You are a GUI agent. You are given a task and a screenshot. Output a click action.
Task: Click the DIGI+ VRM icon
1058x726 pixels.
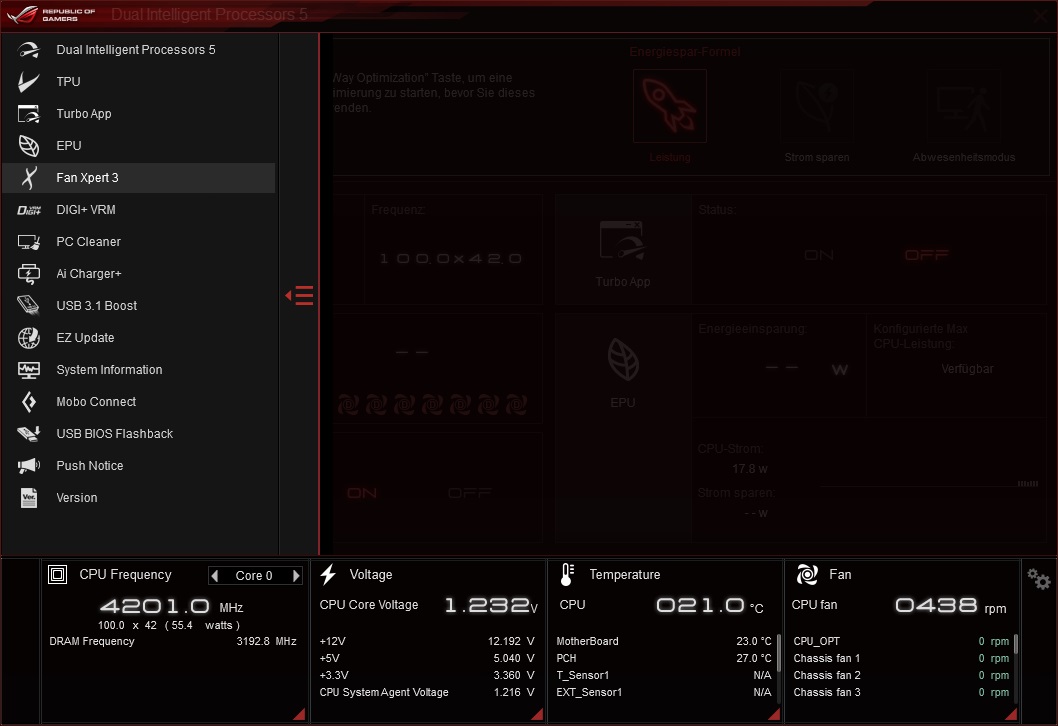(x=28, y=210)
